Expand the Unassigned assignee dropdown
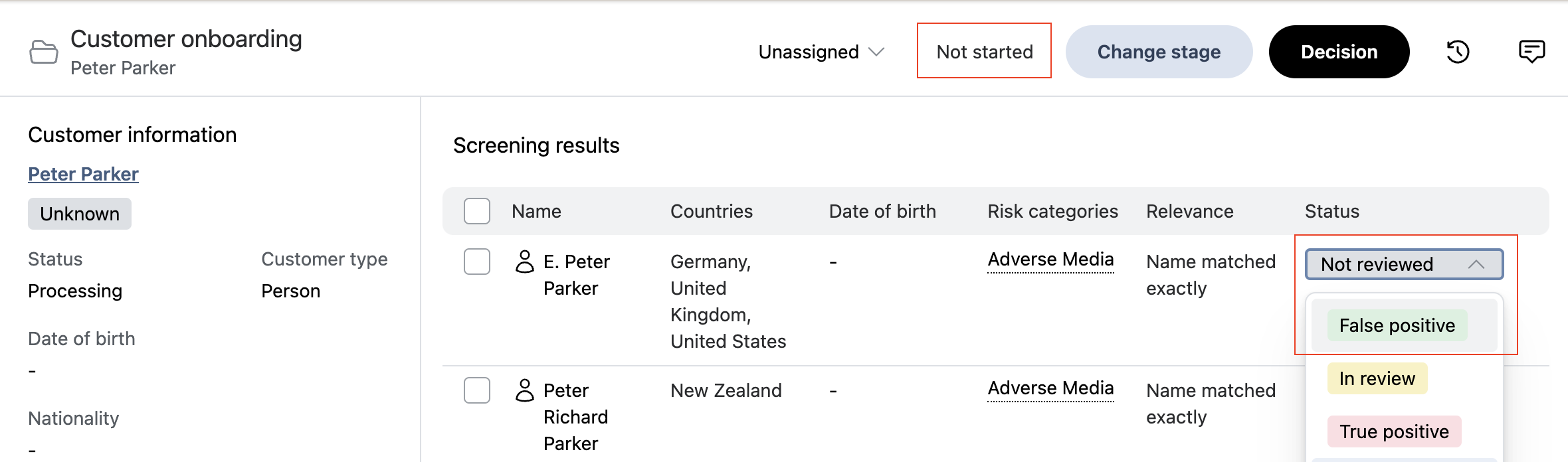 click(x=821, y=52)
